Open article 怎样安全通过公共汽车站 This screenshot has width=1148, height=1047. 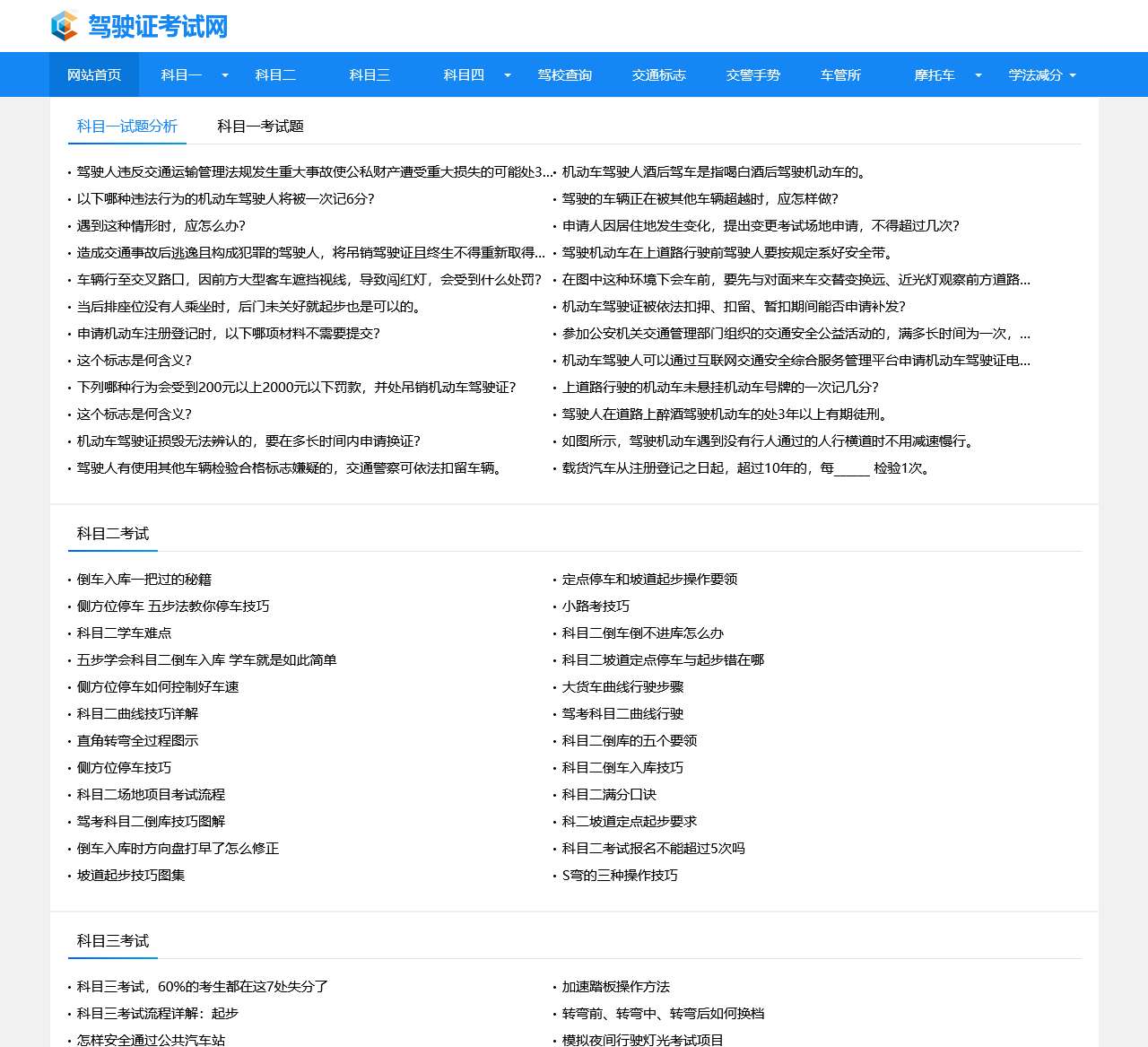[x=151, y=1041]
